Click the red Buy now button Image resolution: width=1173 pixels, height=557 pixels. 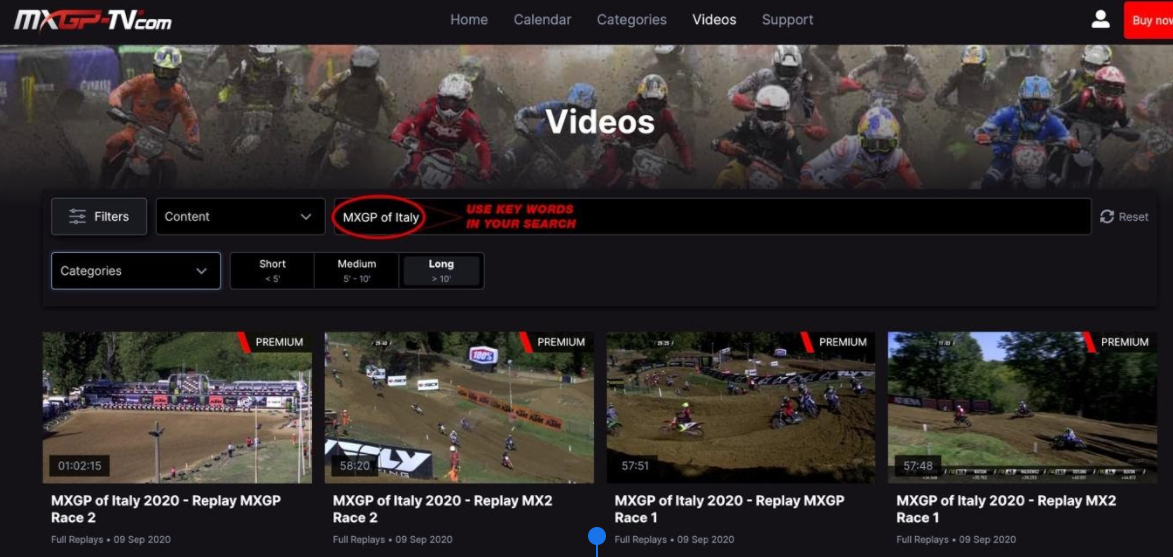(x=1150, y=20)
